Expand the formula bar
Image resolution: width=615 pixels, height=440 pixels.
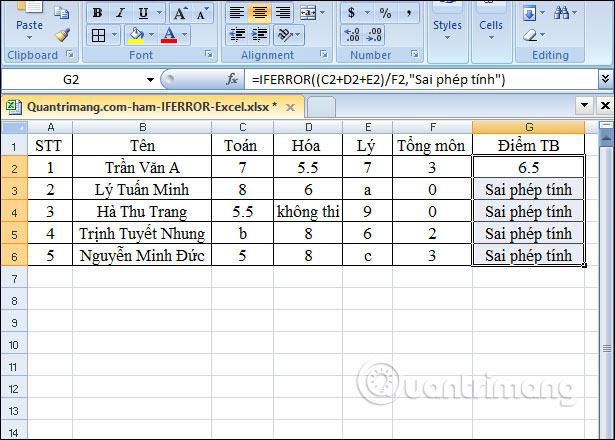605,79
